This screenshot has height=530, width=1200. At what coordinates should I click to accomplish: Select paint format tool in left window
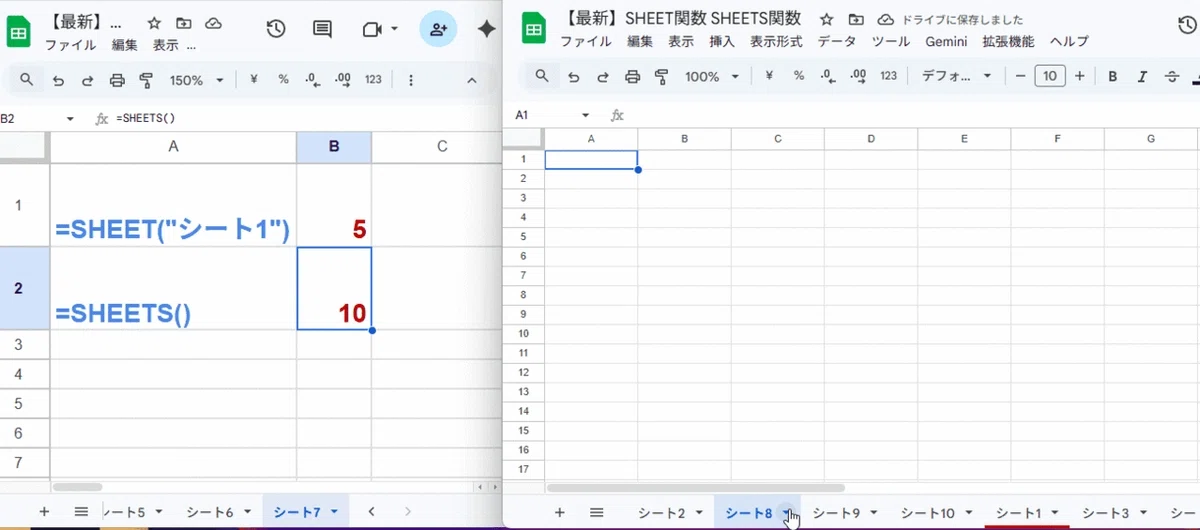tap(147, 80)
